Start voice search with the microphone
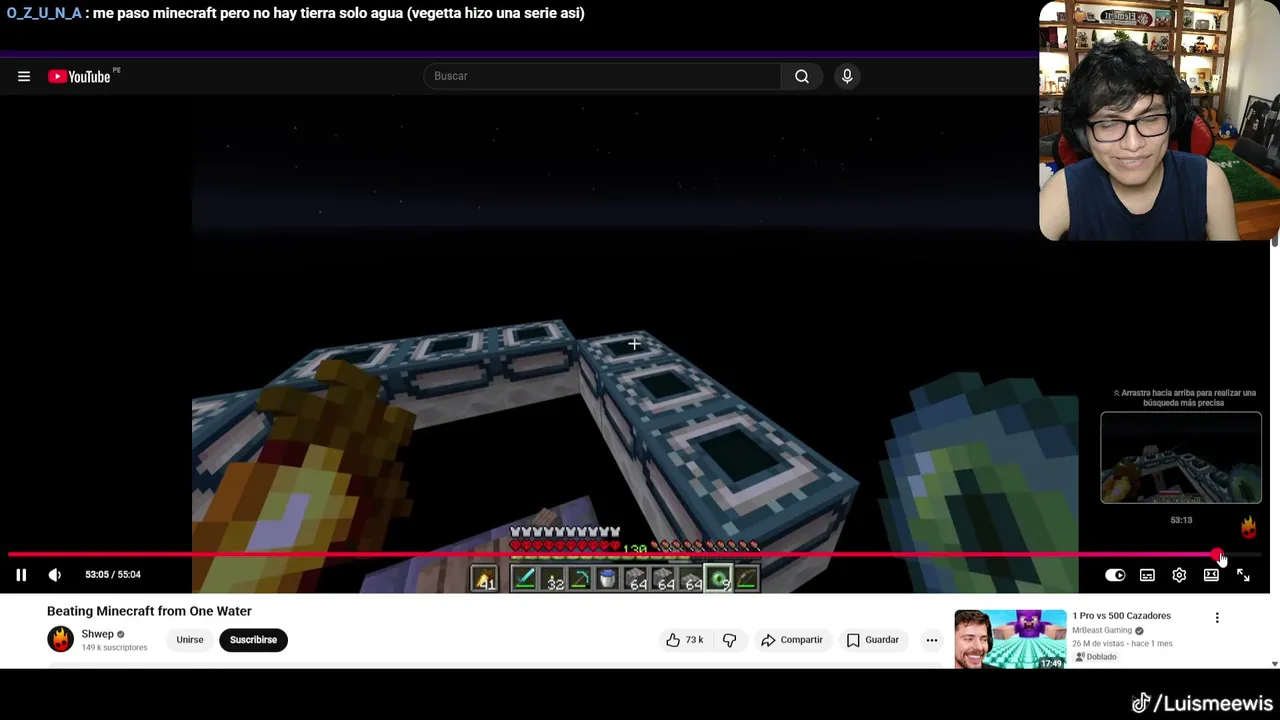The width and height of the screenshot is (1280, 720). tap(847, 76)
